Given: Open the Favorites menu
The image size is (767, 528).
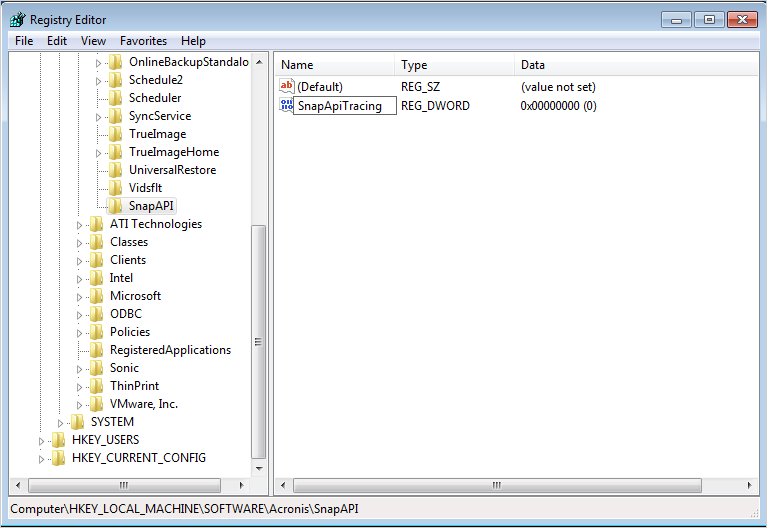Looking at the screenshot, I should (x=143, y=41).
